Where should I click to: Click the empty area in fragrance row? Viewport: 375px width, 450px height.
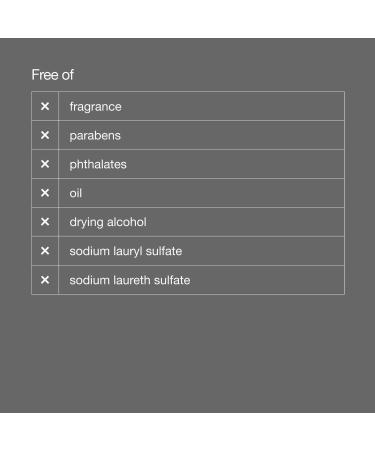233,106
